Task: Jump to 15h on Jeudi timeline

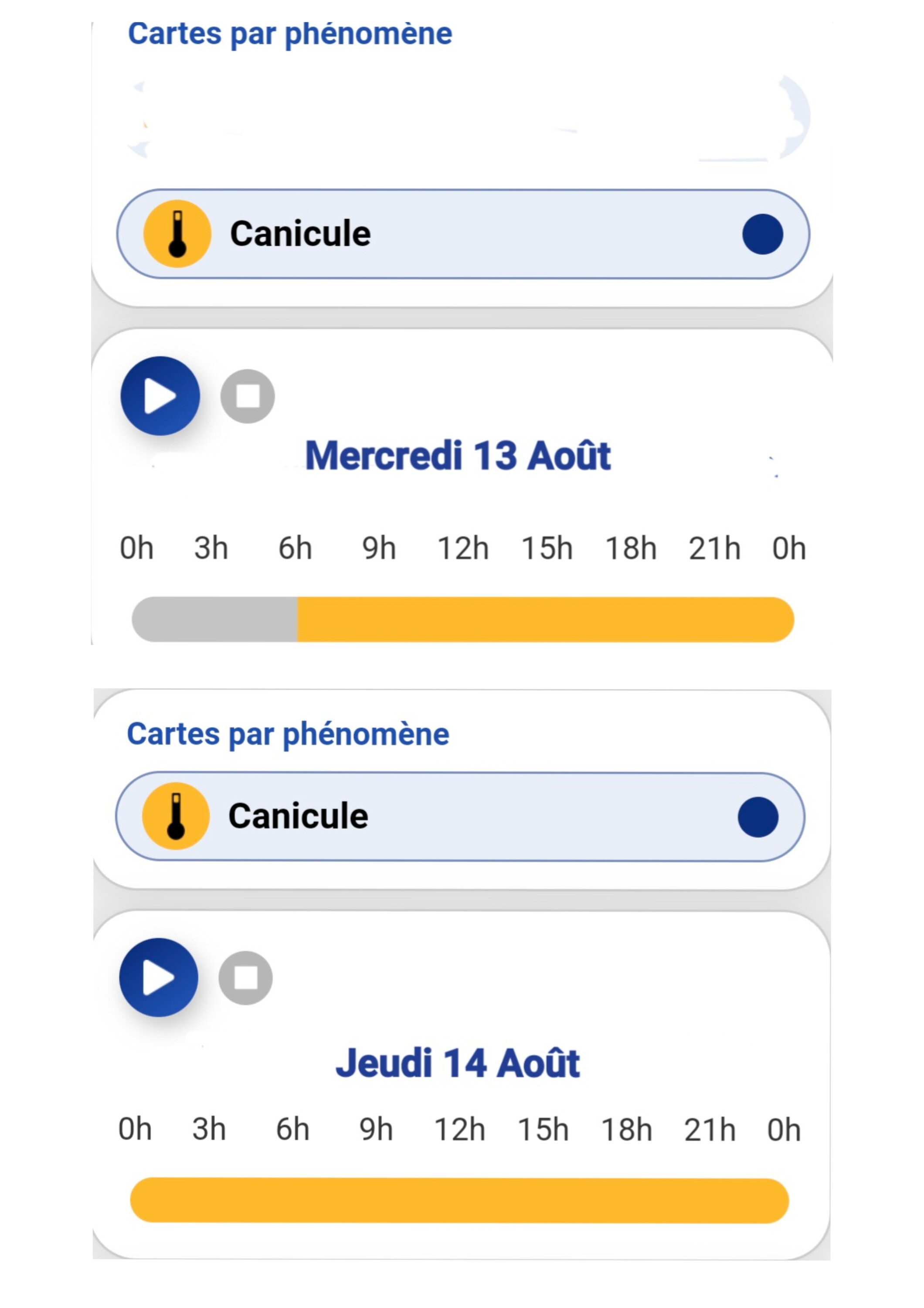Action: coord(543,1129)
